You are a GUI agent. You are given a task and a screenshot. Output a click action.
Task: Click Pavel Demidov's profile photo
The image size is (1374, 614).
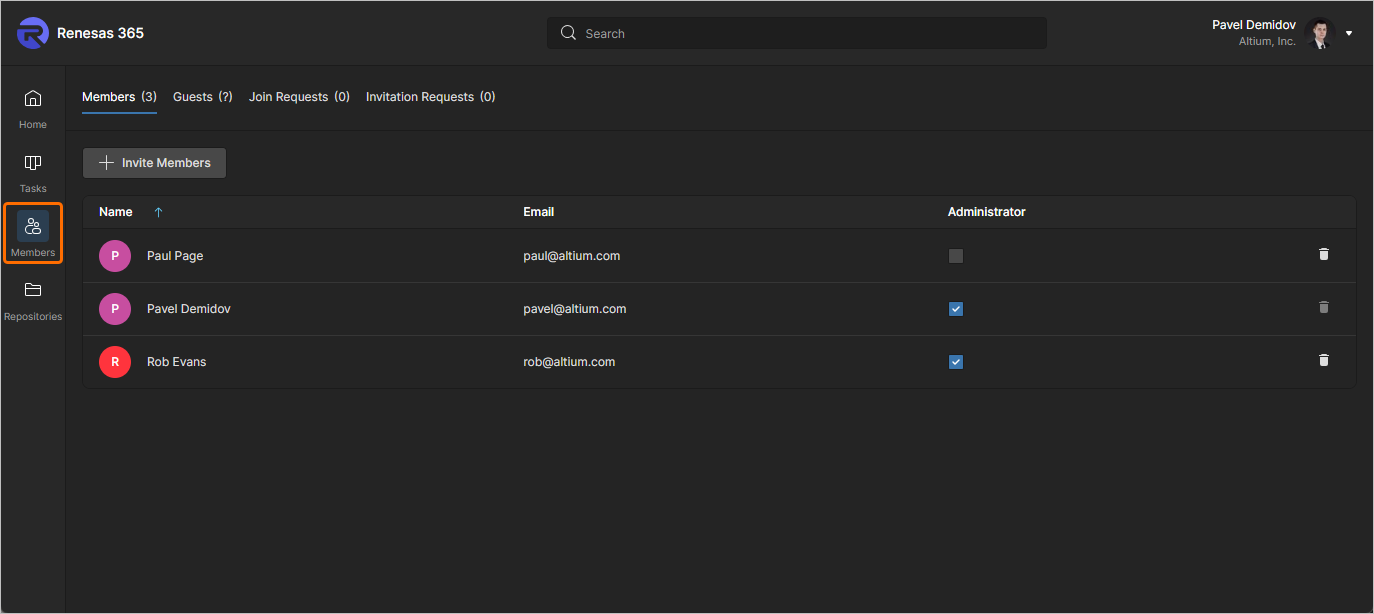[x=1320, y=34]
